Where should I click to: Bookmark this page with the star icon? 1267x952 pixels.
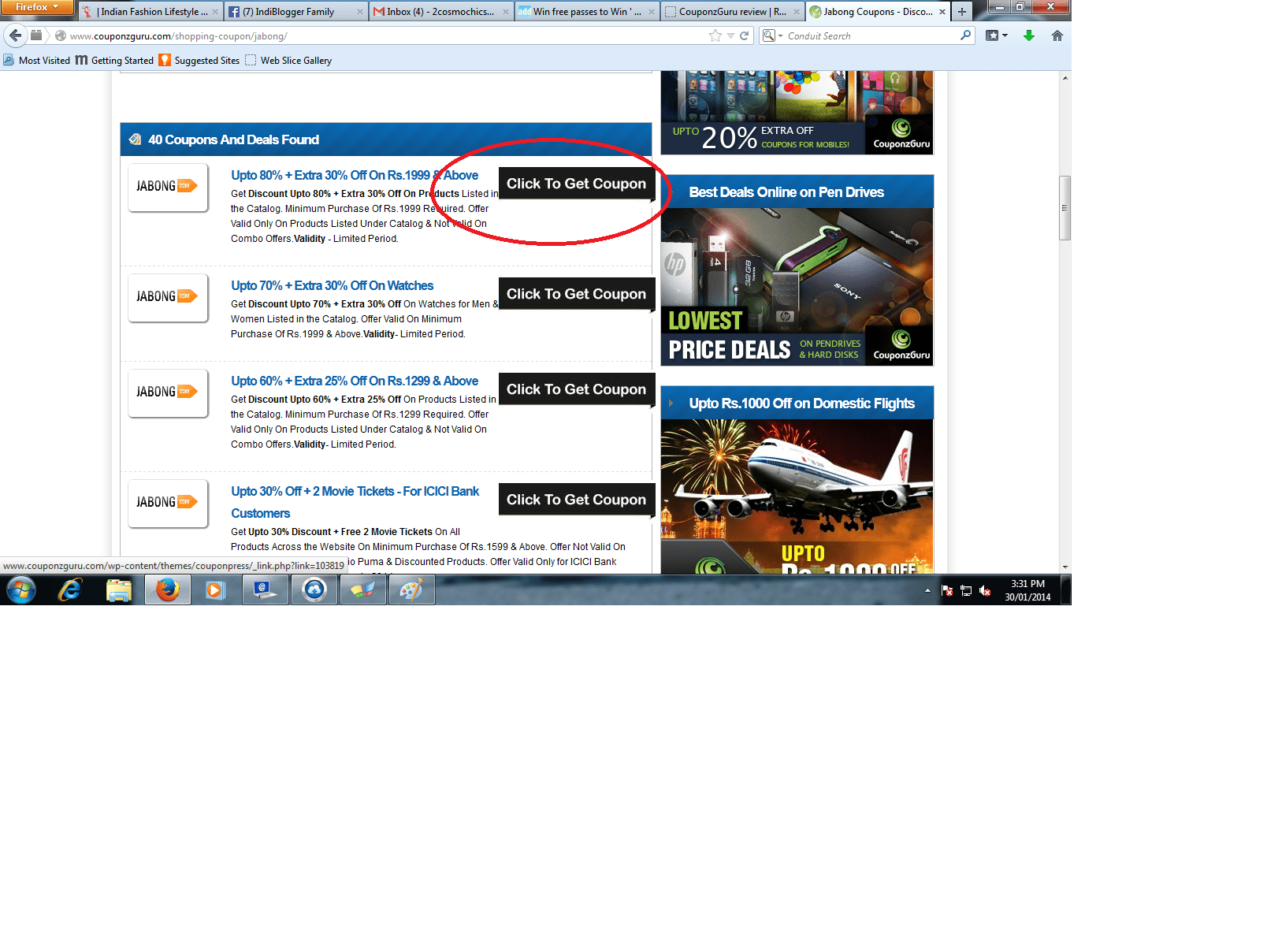(715, 35)
